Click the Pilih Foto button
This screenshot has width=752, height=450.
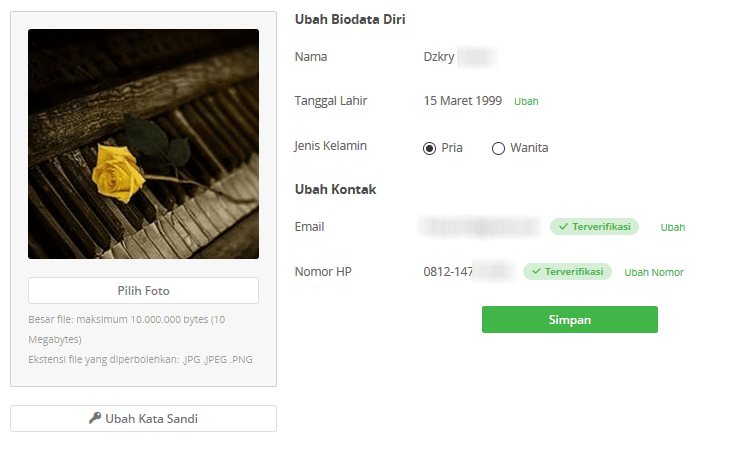pyautogui.click(x=143, y=291)
